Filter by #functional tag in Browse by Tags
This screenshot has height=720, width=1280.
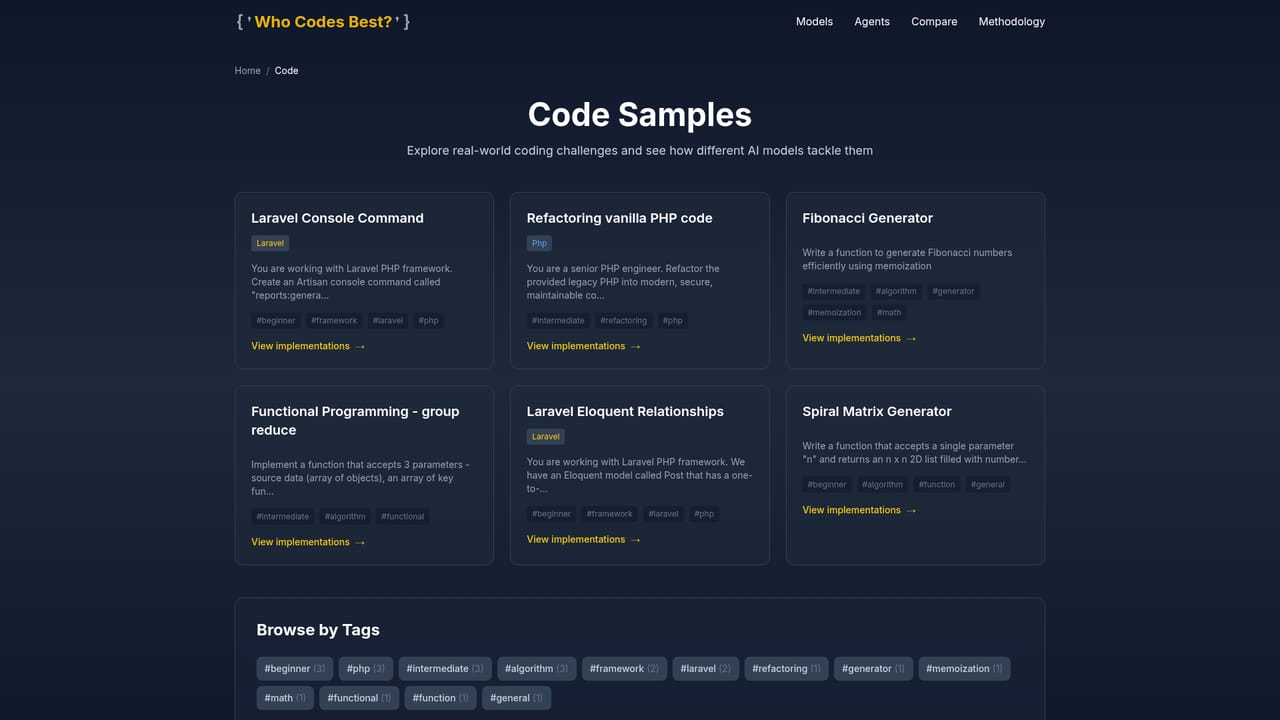click(360, 698)
